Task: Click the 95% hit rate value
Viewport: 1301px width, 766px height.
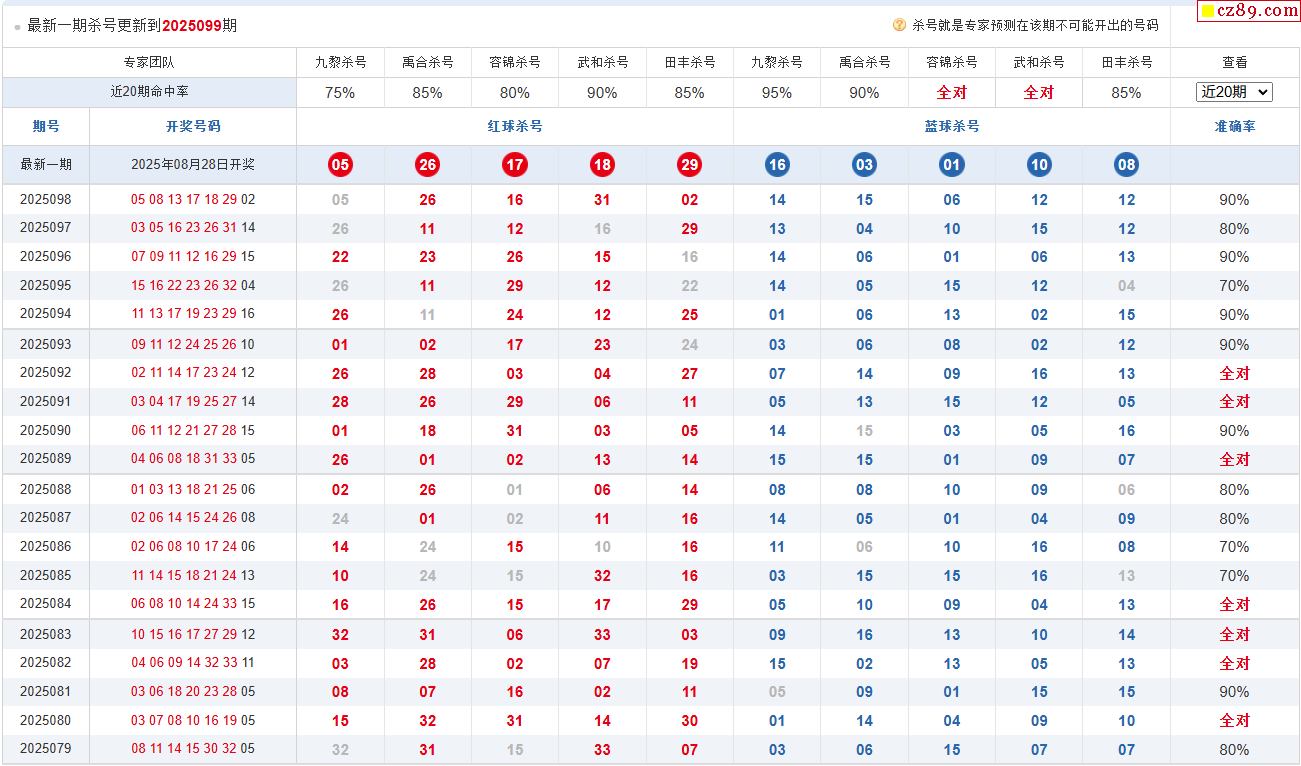Action: (x=777, y=92)
